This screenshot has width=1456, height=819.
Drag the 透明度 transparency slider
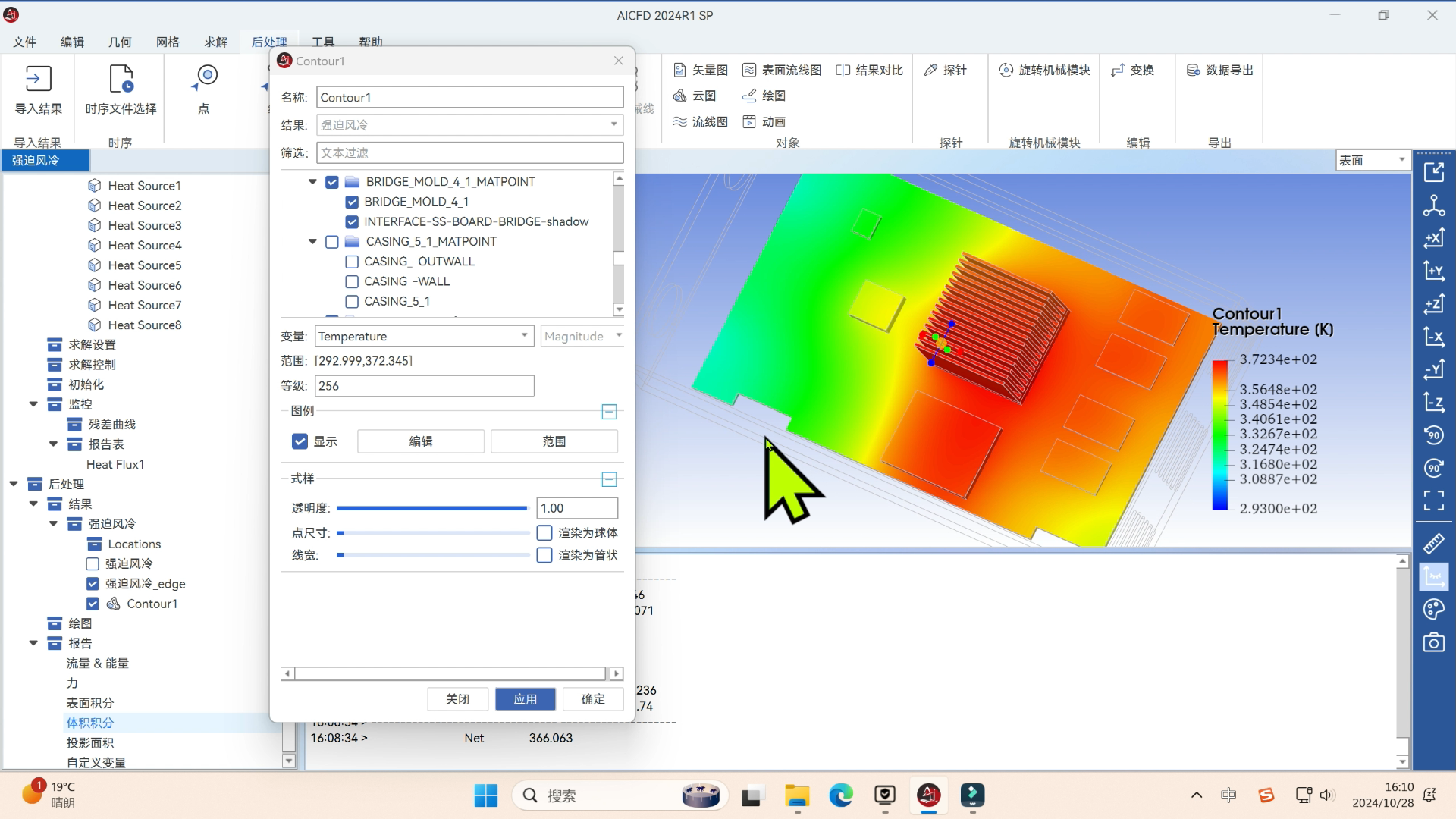526,508
